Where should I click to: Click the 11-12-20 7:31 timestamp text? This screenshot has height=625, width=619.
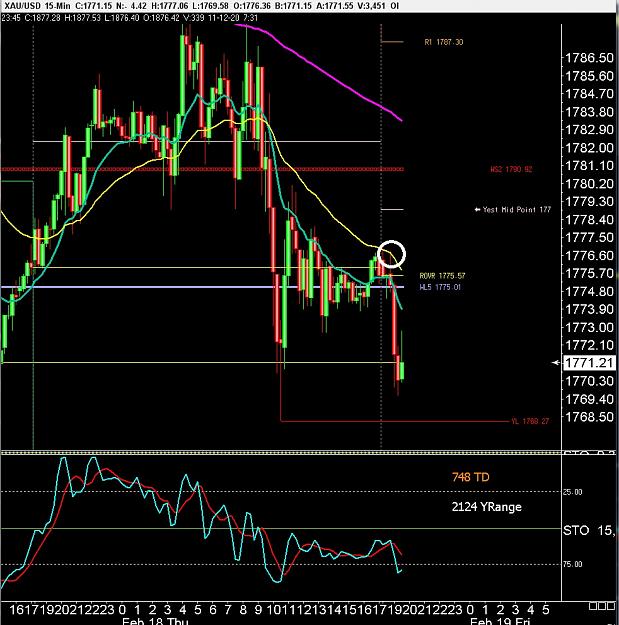[x=233, y=18]
